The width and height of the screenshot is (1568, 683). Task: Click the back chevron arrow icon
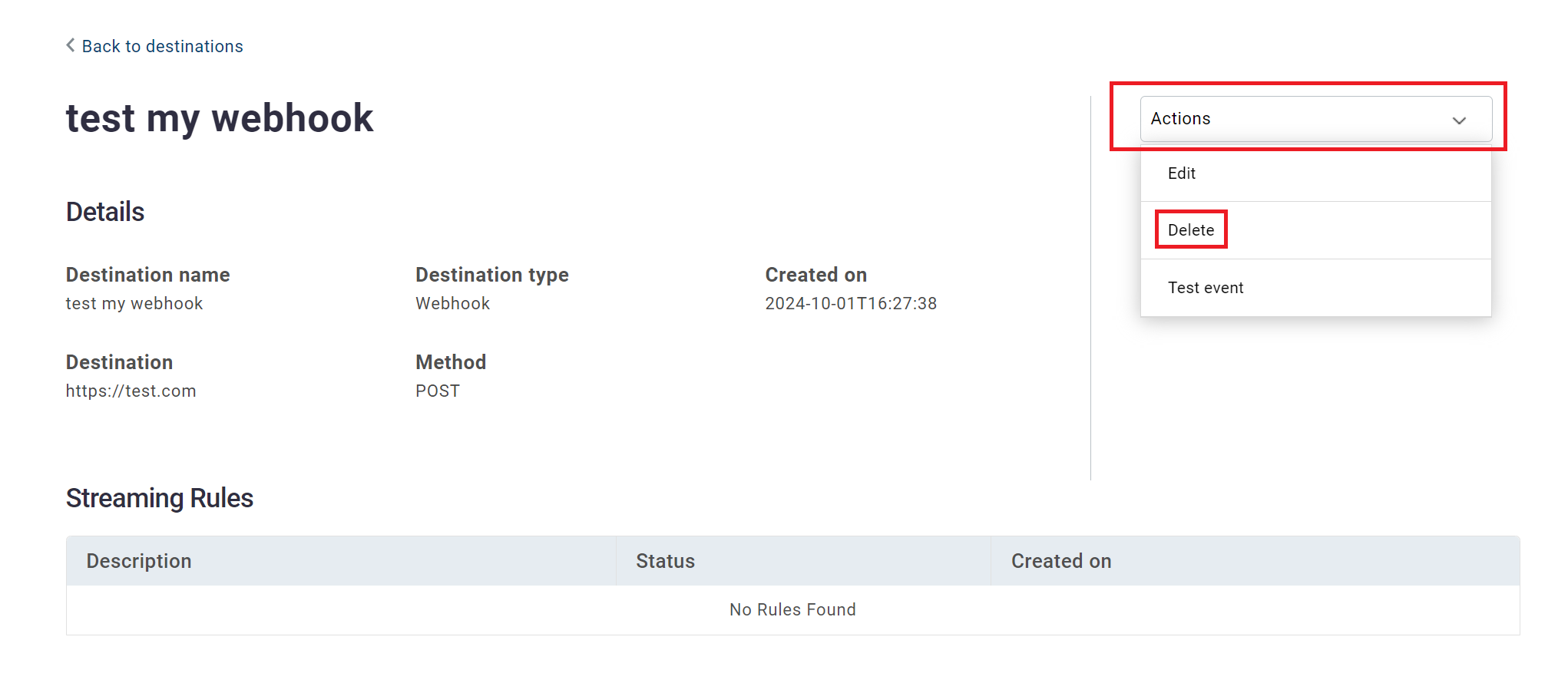(x=71, y=45)
